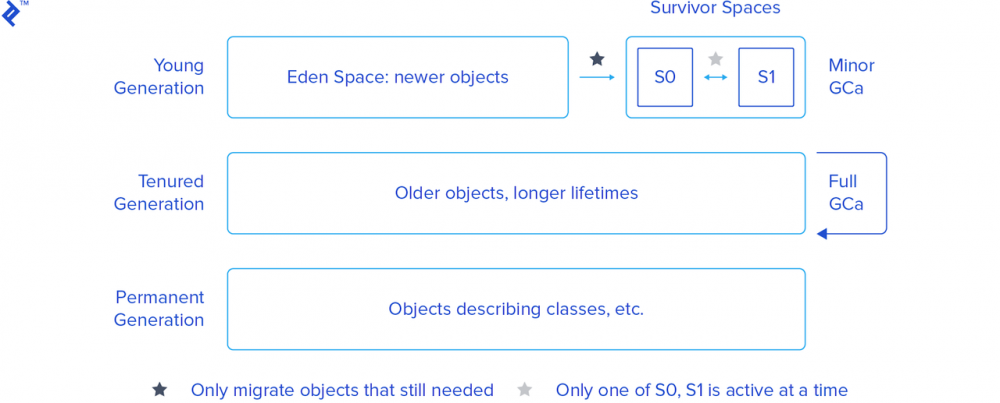The height and width of the screenshot is (403, 1000).
Task: Click the Survivor Spaces heading
Action: [x=715, y=8]
